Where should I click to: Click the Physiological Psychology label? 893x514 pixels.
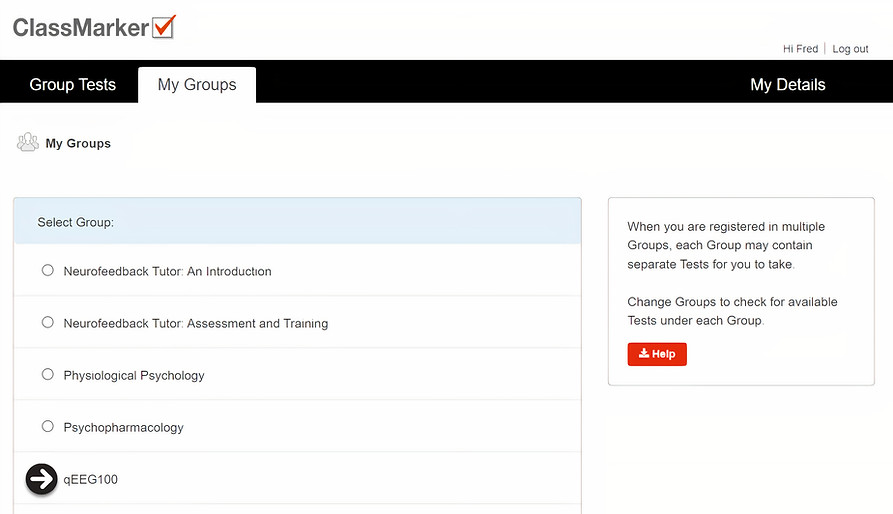pos(134,376)
